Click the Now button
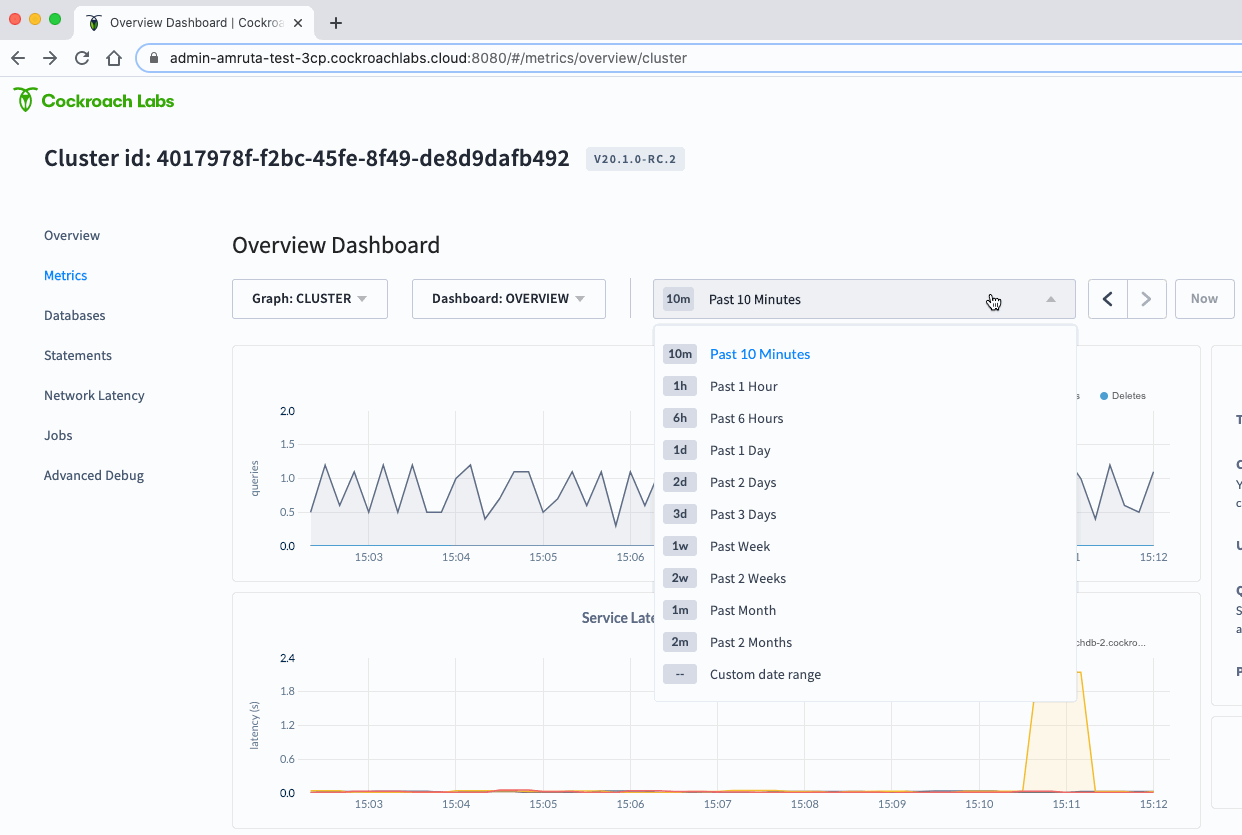Viewport: 1242px width, 835px height. [x=1204, y=299]
